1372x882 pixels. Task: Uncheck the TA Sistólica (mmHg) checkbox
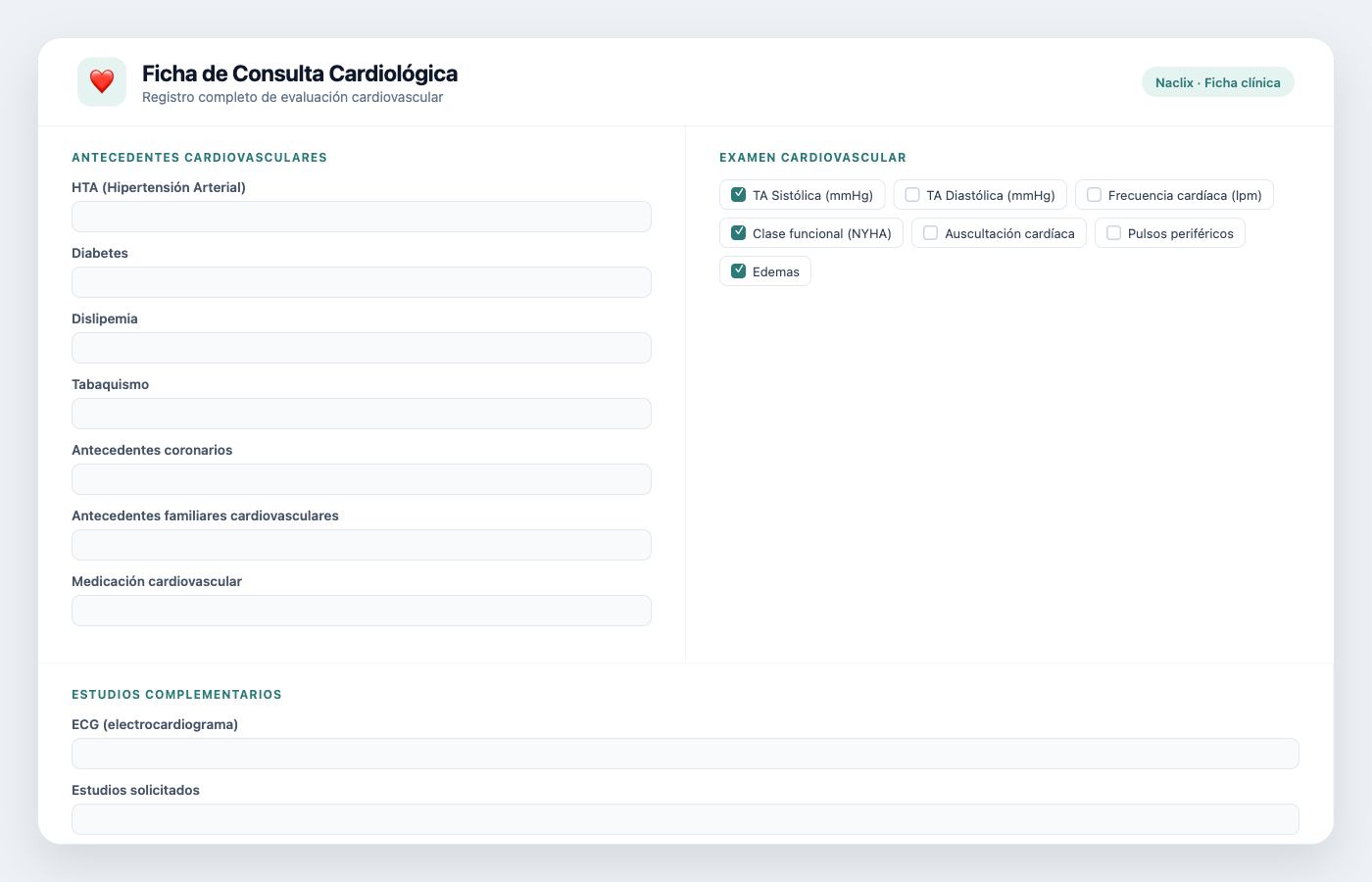[x=739, y=195]
